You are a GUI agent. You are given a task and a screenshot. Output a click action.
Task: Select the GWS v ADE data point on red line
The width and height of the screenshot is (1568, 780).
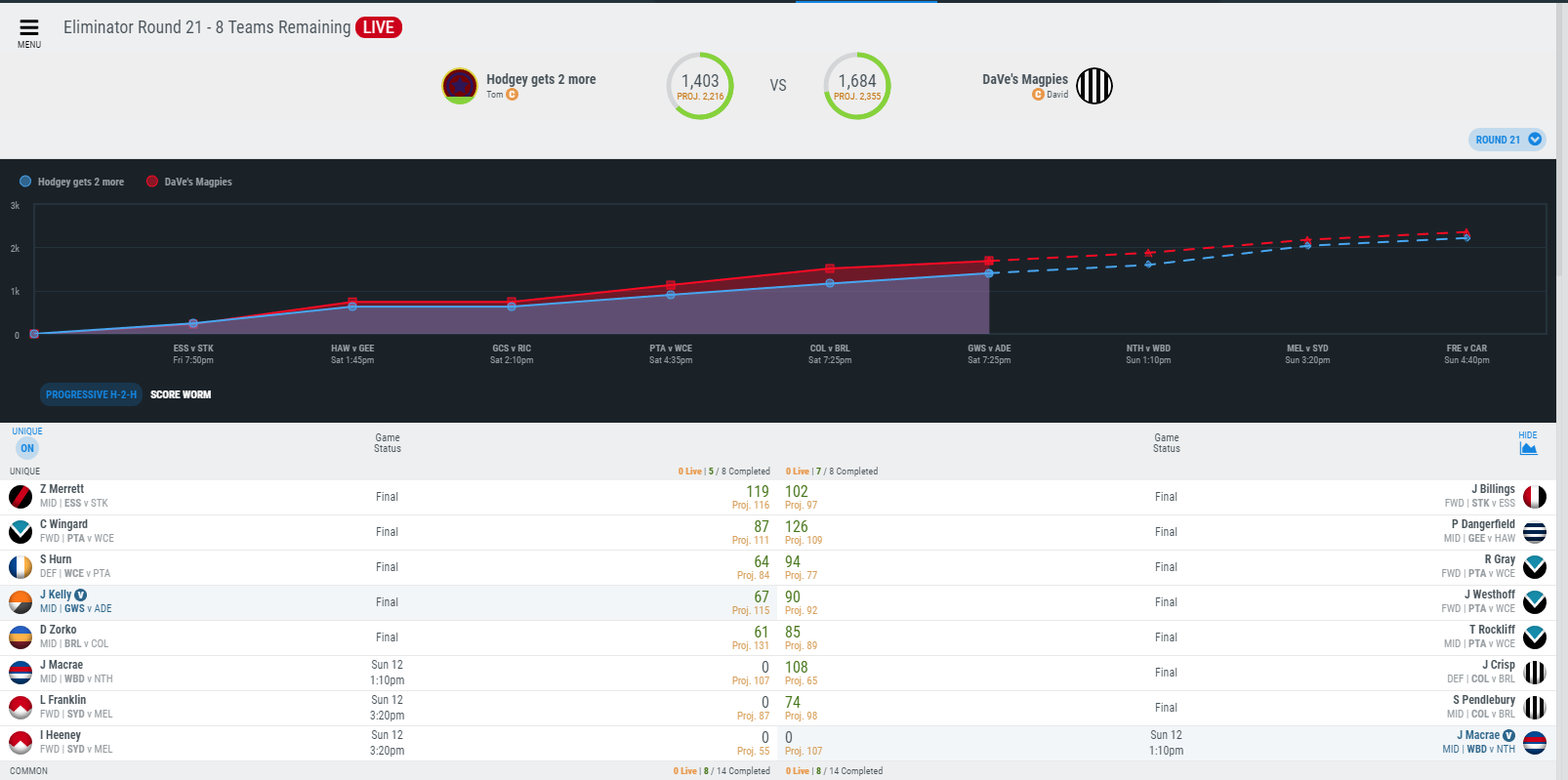(989, 261)
